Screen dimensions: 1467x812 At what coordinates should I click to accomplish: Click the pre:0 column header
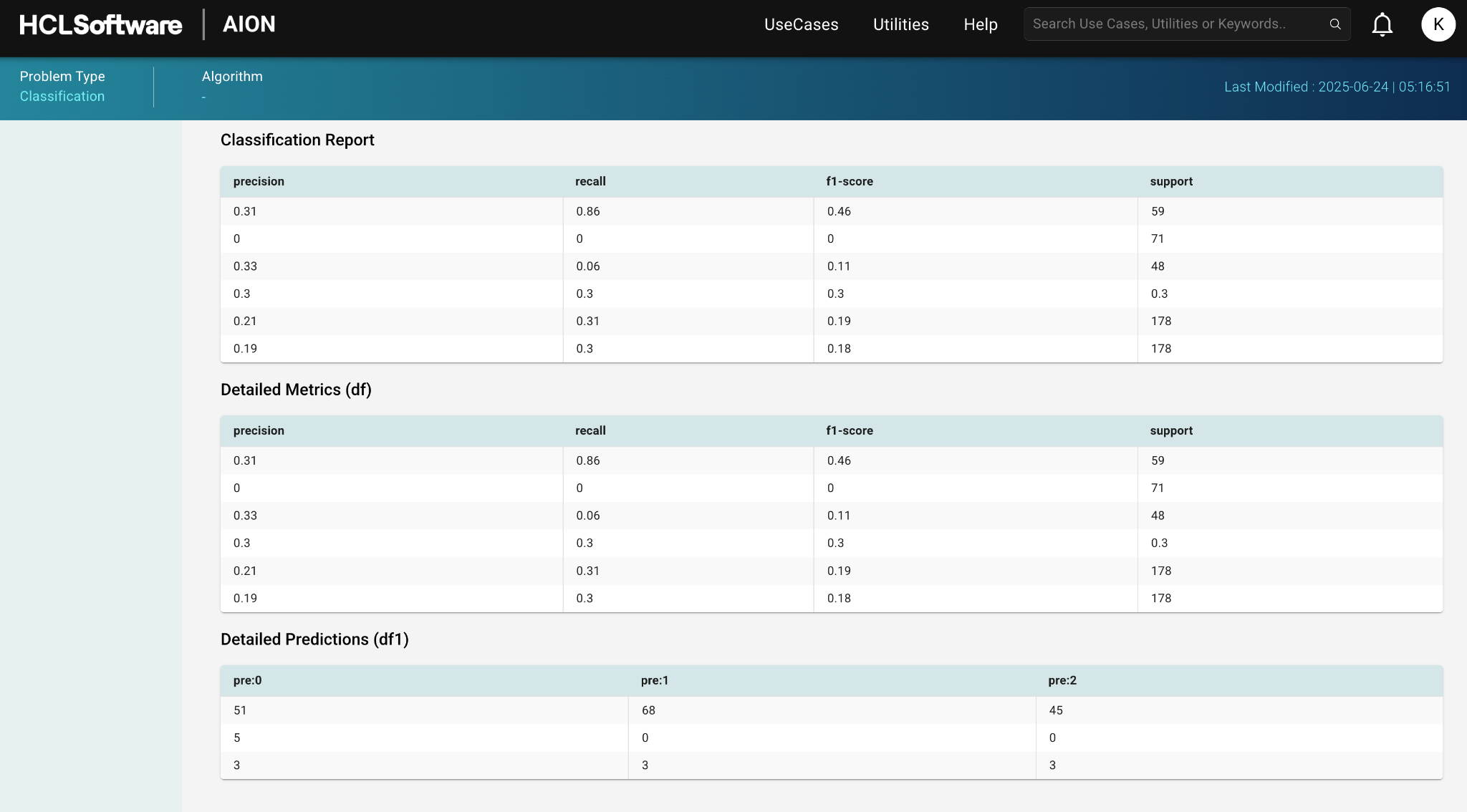pos(247,680)
